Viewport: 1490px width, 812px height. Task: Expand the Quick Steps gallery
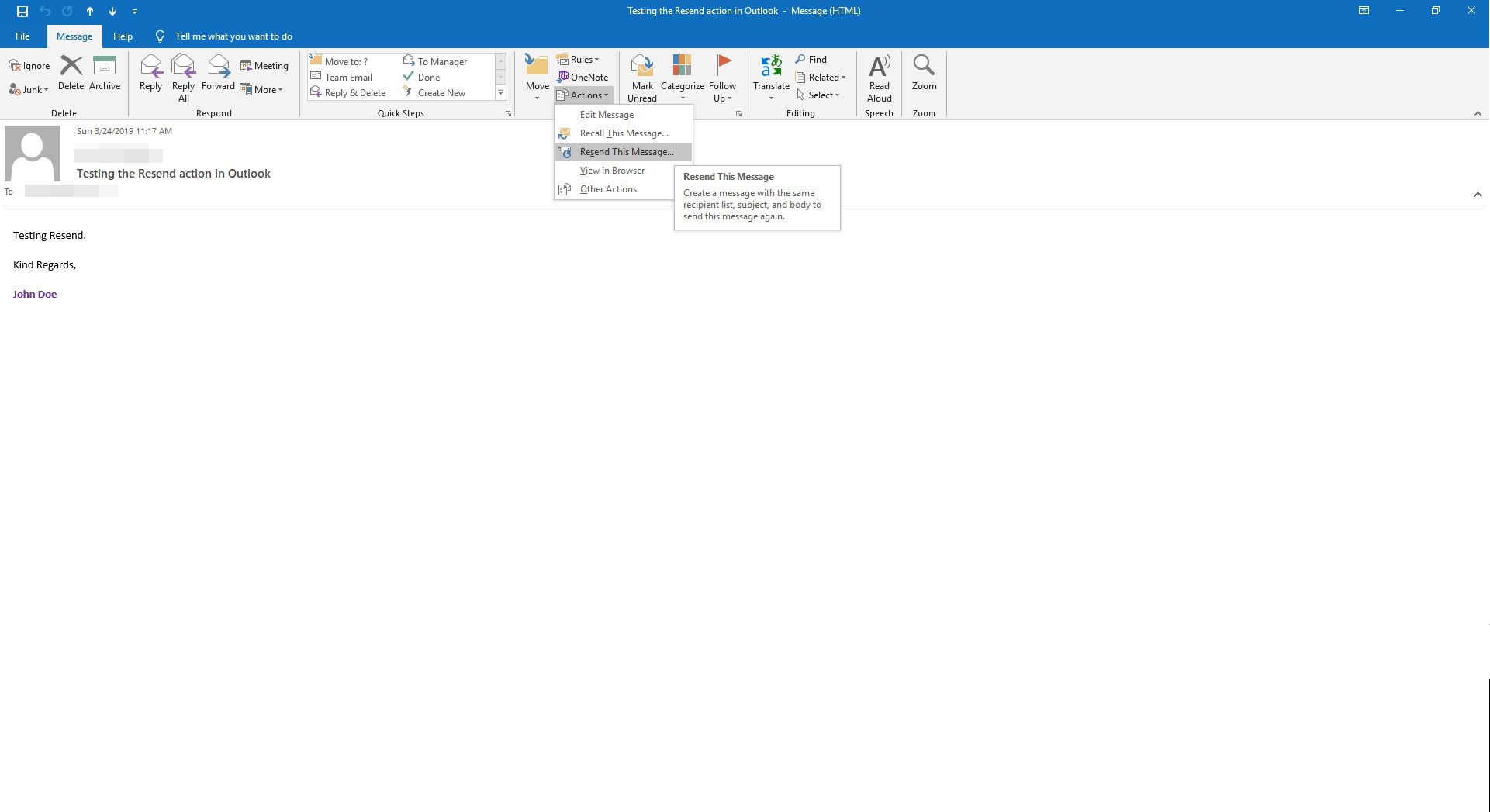point(501,93)
